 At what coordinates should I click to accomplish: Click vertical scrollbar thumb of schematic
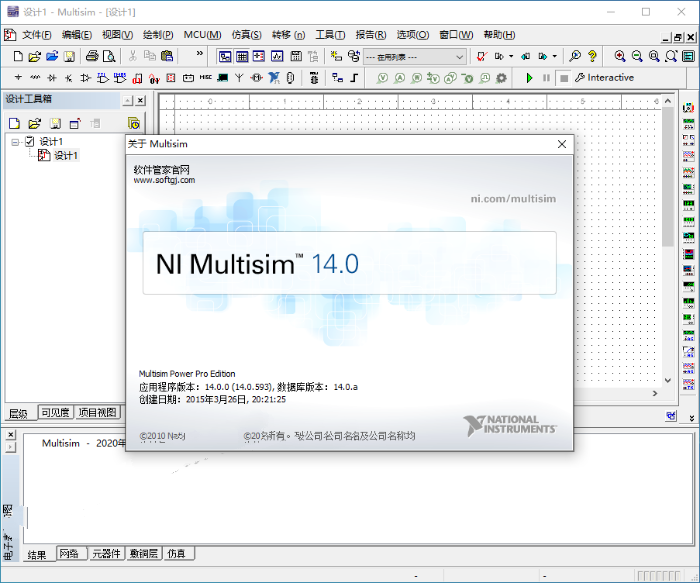click(x=667, y=176)
